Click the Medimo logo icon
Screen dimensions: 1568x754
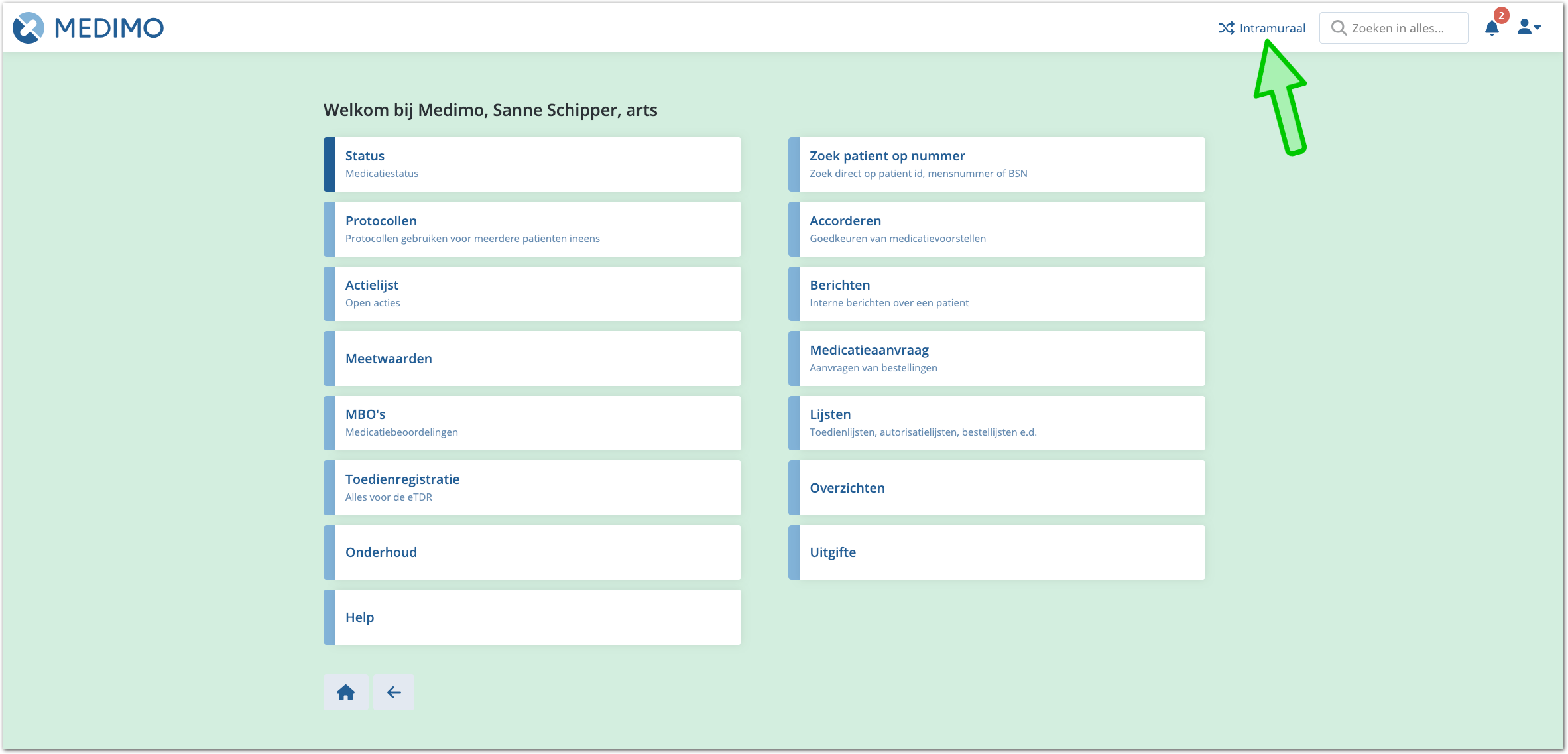pos(29,28)
